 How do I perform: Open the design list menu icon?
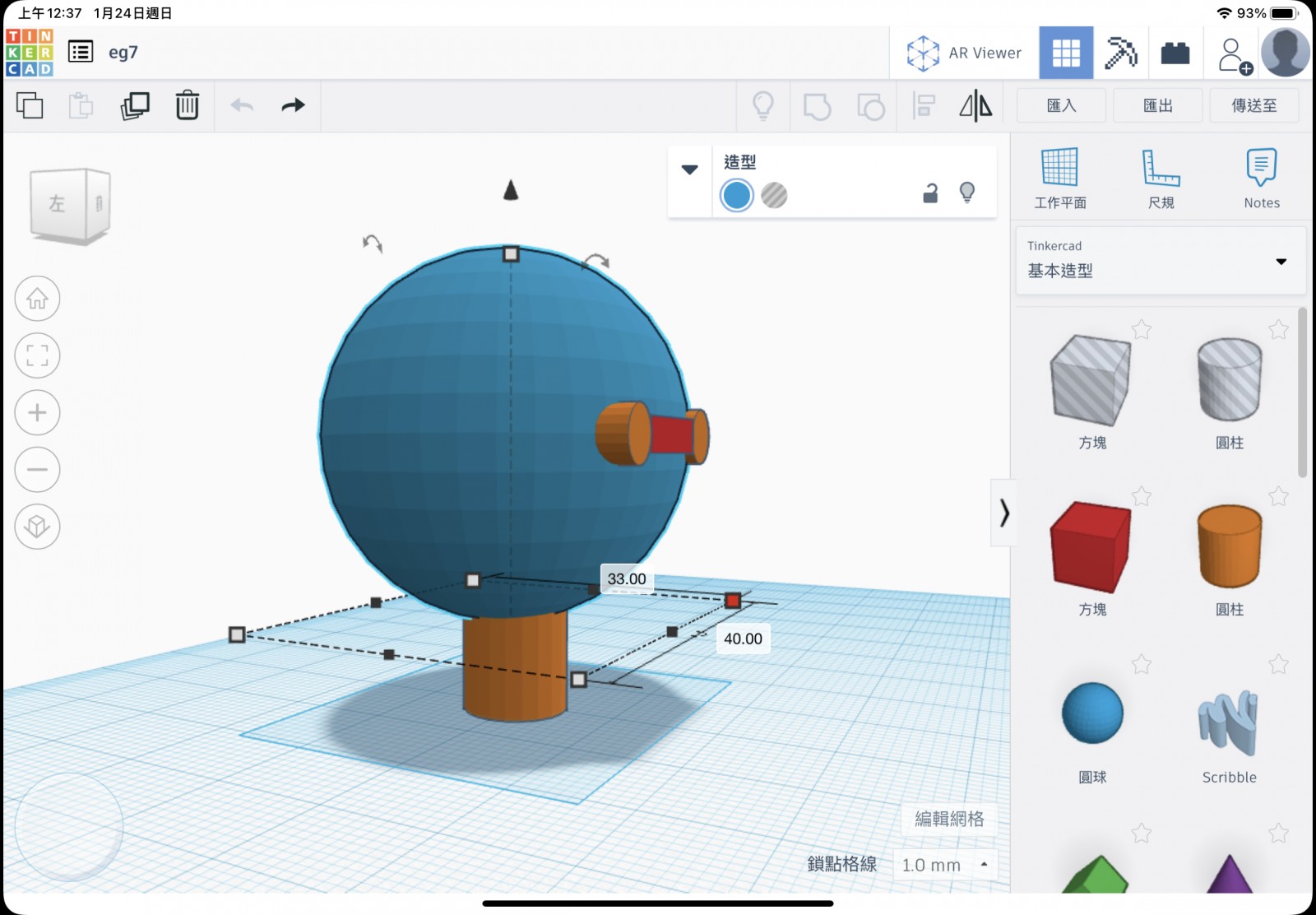pyautogui.click(x=81, y=52)
